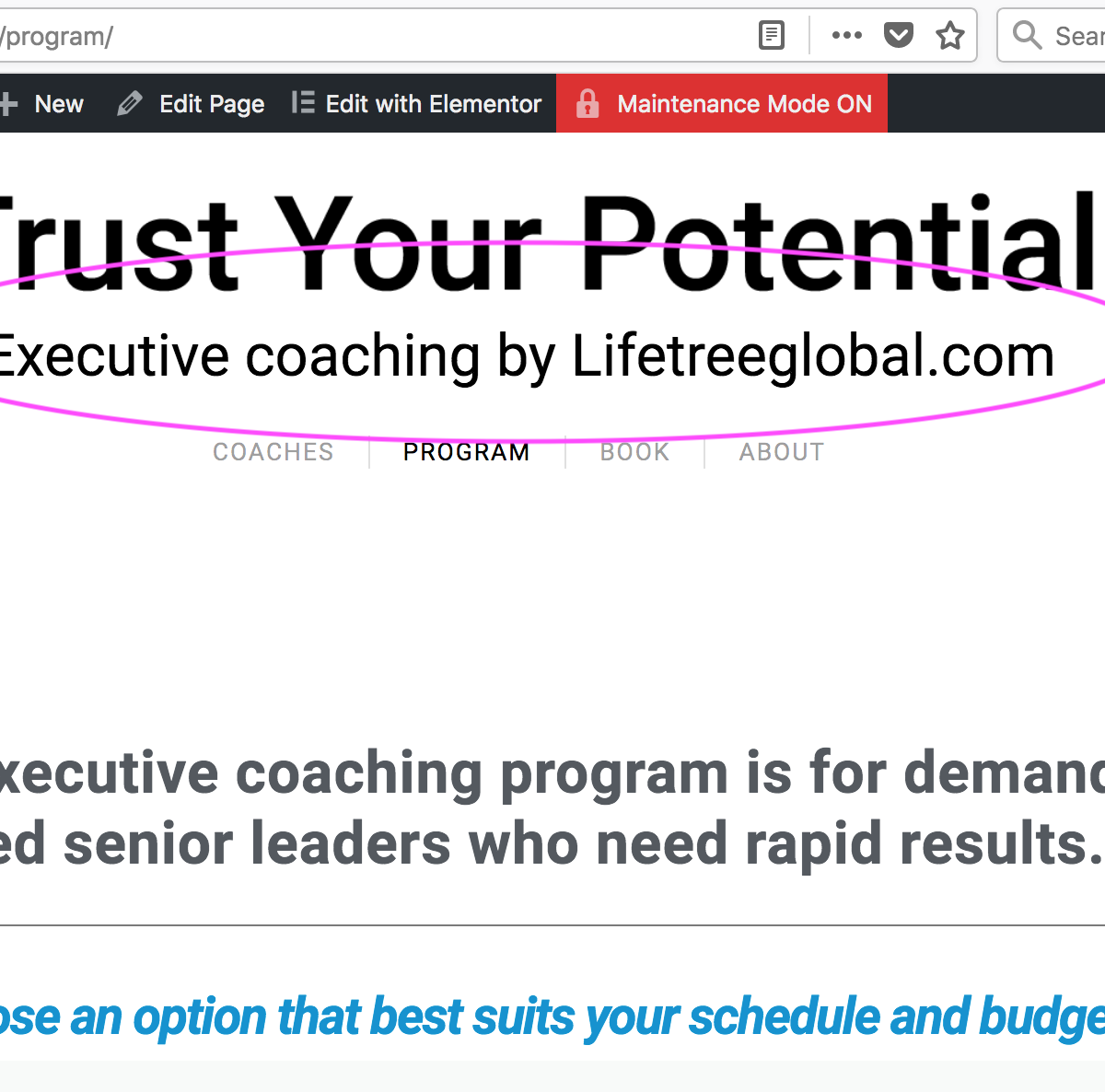The width and height of the screenshot is (1105, 1092).
Task: Visit the ABOUT nav link
Action: [x=782, y=452]
